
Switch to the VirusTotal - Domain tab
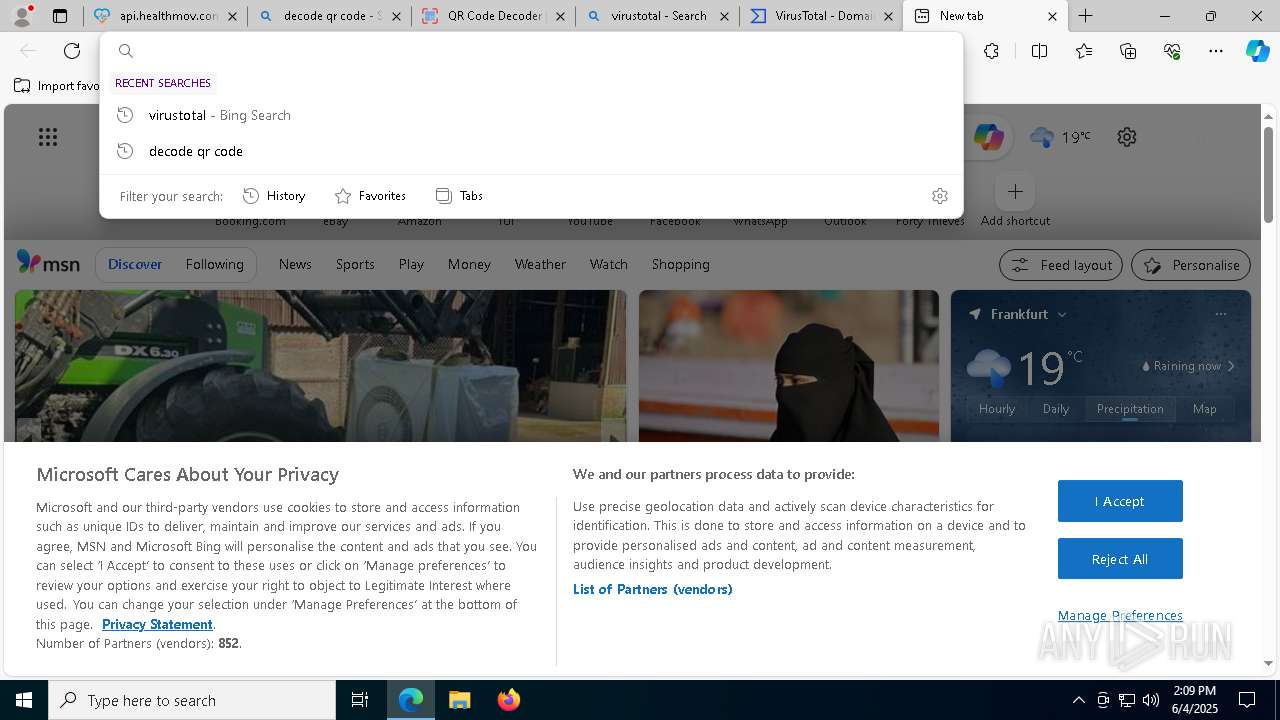pos(821,16)
